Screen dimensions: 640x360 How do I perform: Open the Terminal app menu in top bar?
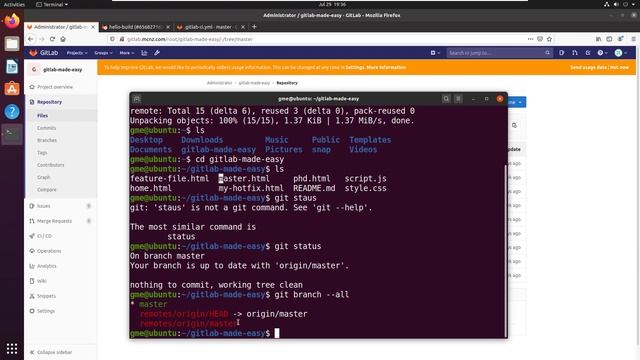52,4
